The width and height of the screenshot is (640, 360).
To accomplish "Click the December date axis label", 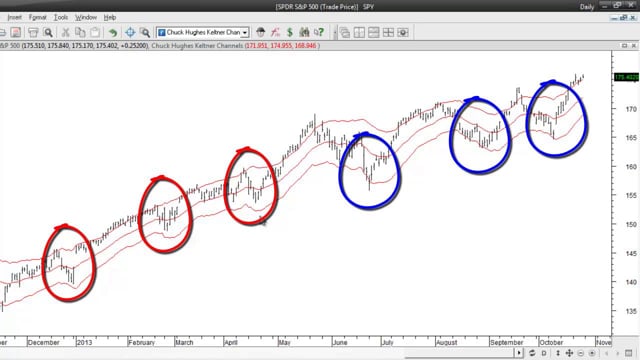I will click(x=44, y=342).
